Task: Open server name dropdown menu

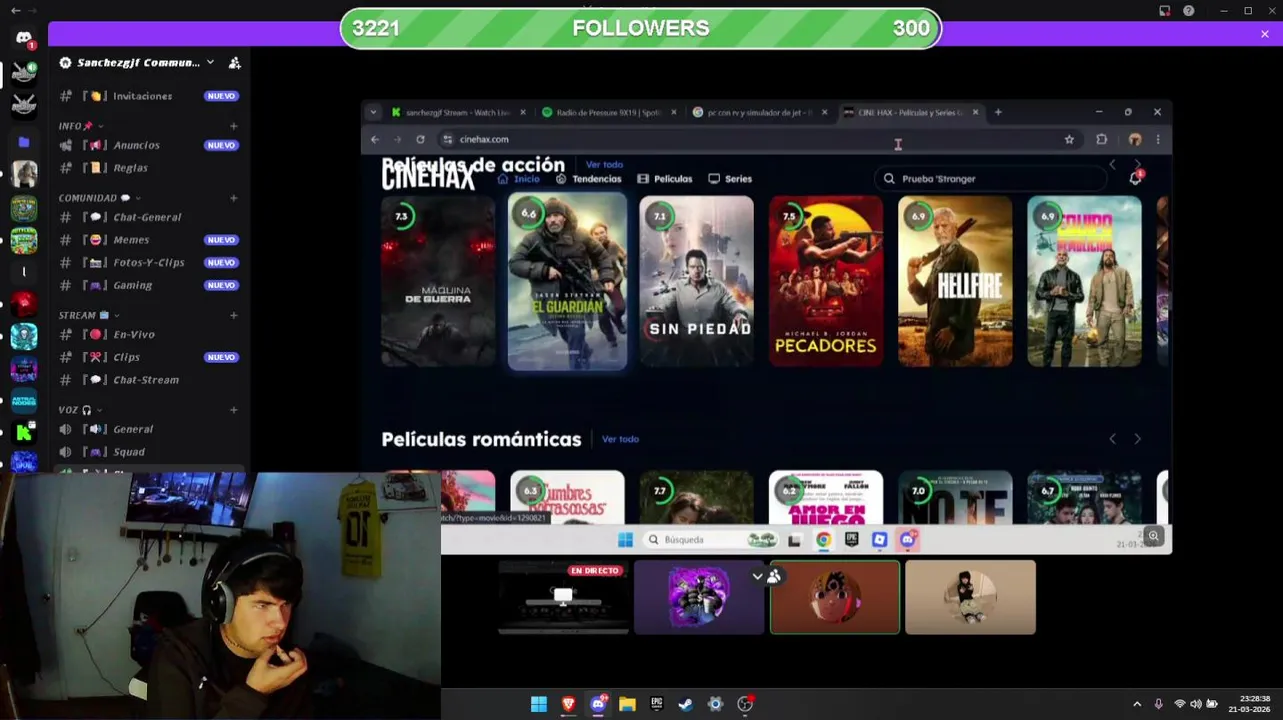Action: (x=210, y=62)
